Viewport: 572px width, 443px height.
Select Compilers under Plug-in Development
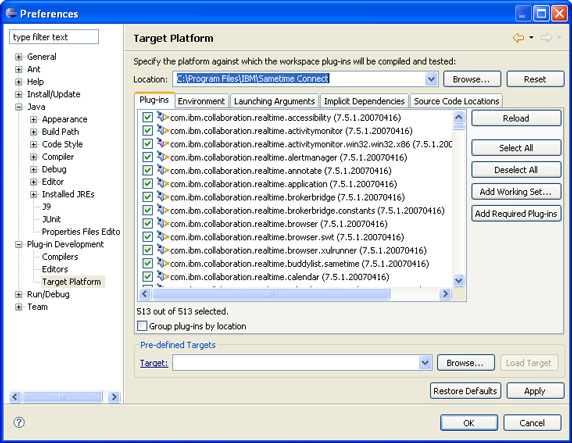click(60, 257)
